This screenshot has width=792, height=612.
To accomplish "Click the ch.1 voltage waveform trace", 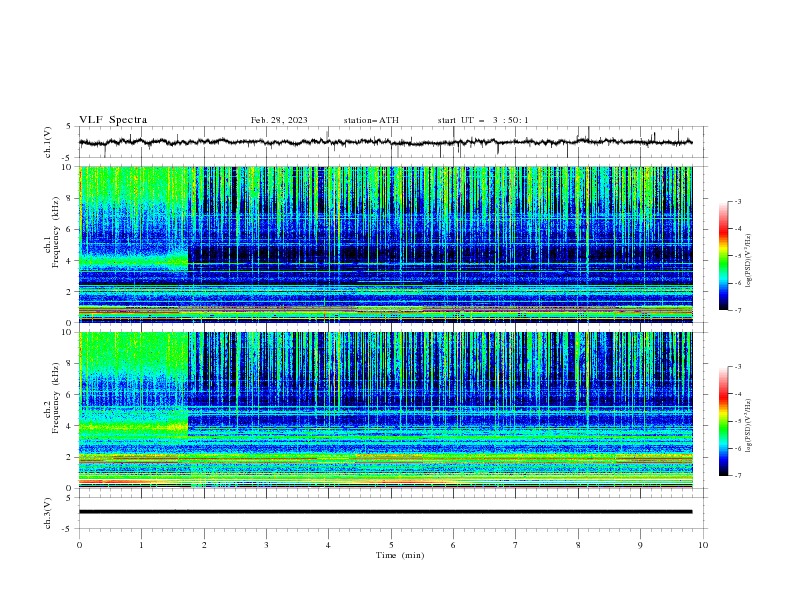I will [x=385, y=142].
